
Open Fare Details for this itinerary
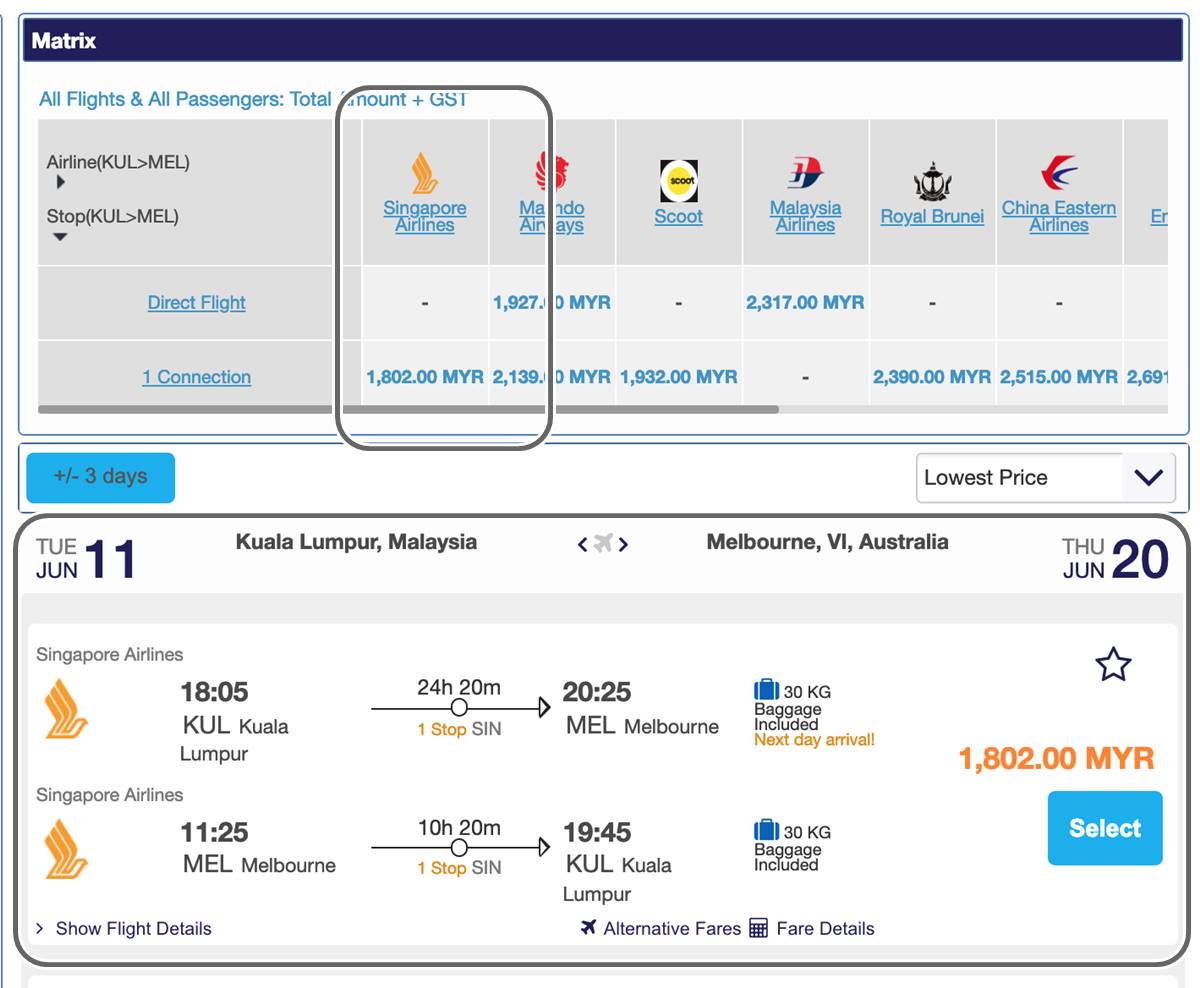pos(811,928)
